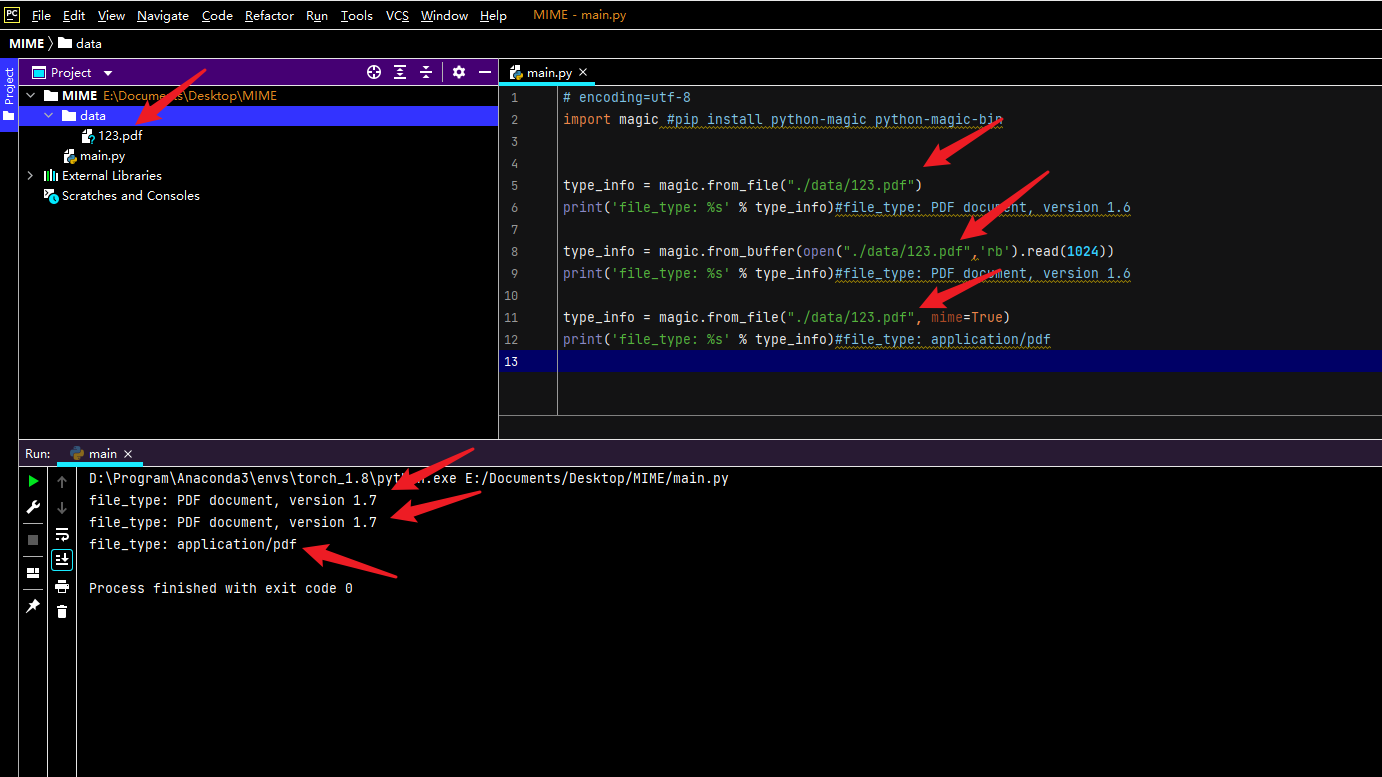Viewport: 1382px width, 777px height.
Task: Click line number 8 in the gutter
Action: (514, 252)
